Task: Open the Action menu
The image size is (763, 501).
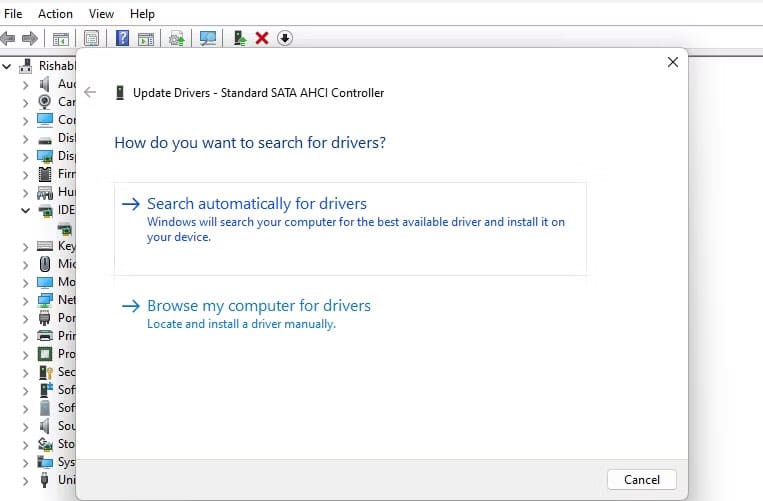Action: pos(55,14)
